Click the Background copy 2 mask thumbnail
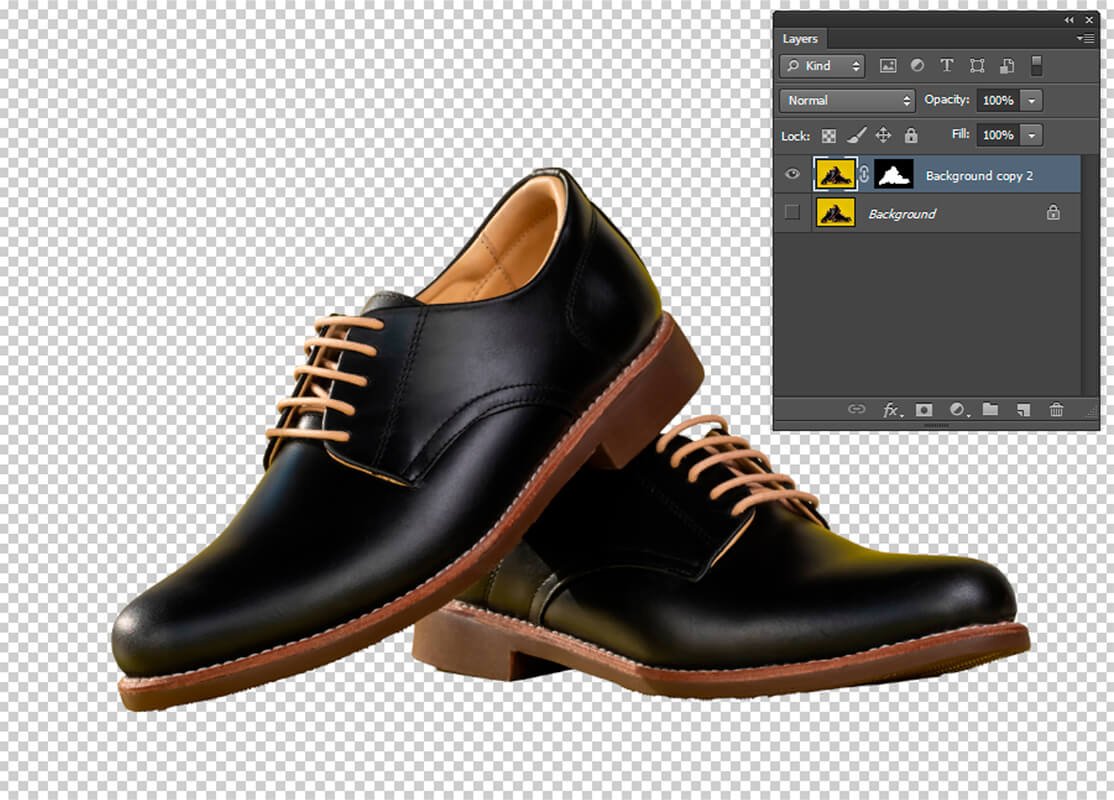Screen dimensions: 1114x800 tap(893, 175)
